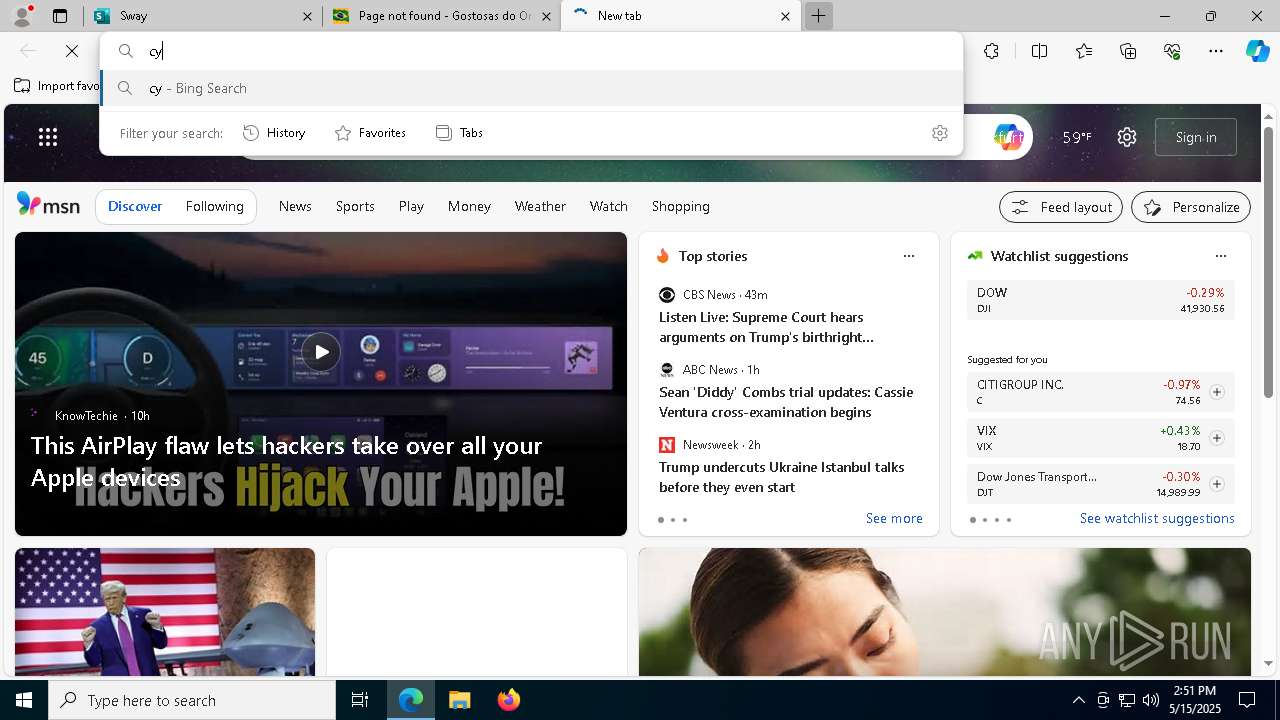Stop loading the page with the X button
This screenshot has height=720, width=1280.
pyautogui.click(x=72, y=51)
